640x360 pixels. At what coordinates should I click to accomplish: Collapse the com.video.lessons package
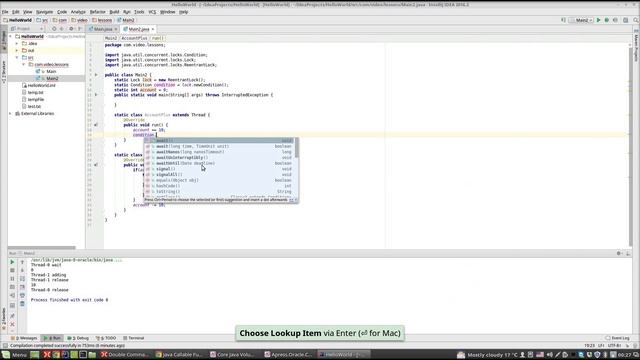click(23, 64)
